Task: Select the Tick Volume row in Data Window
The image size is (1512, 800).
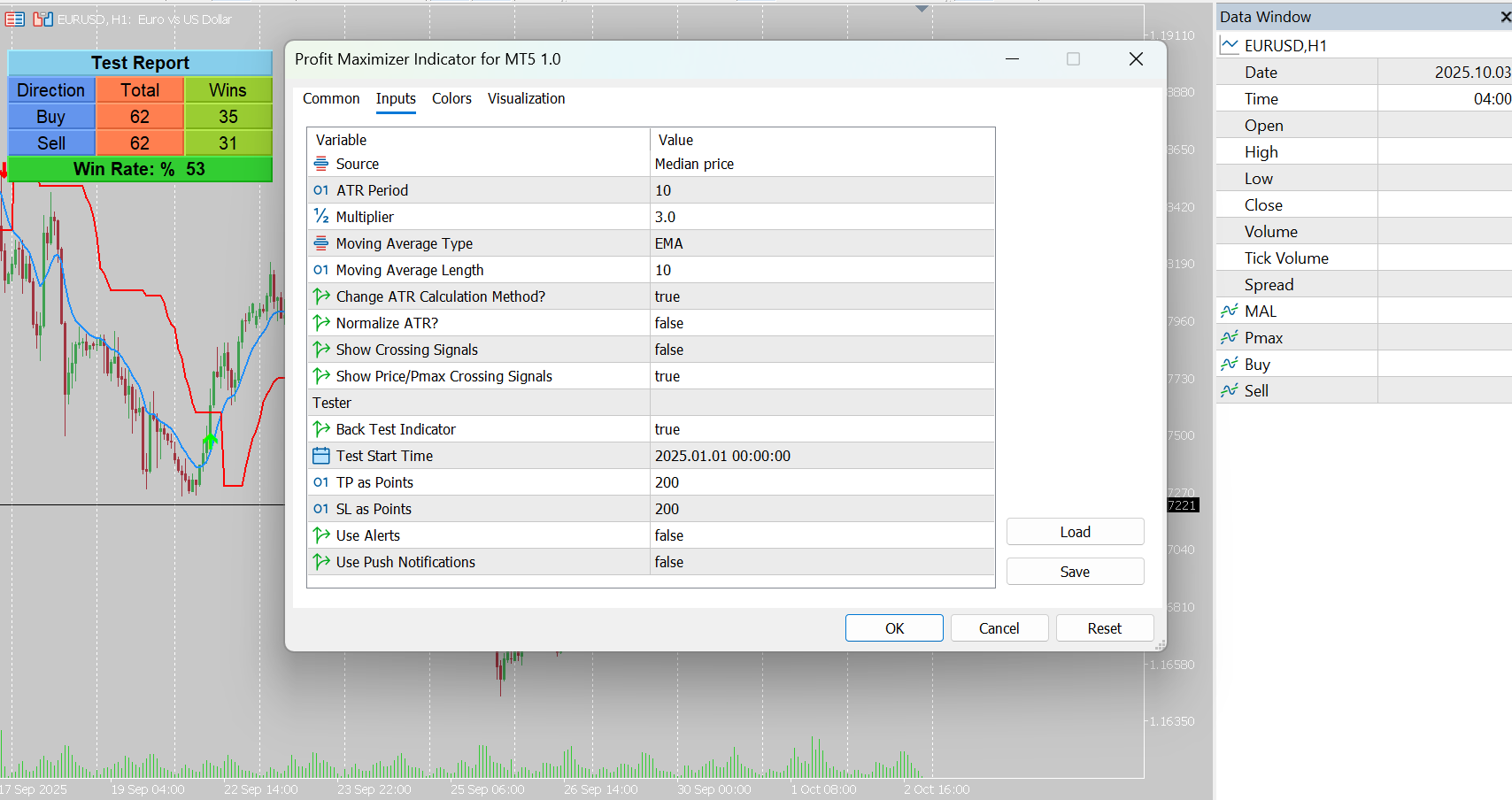Action: pos(1364,258)
